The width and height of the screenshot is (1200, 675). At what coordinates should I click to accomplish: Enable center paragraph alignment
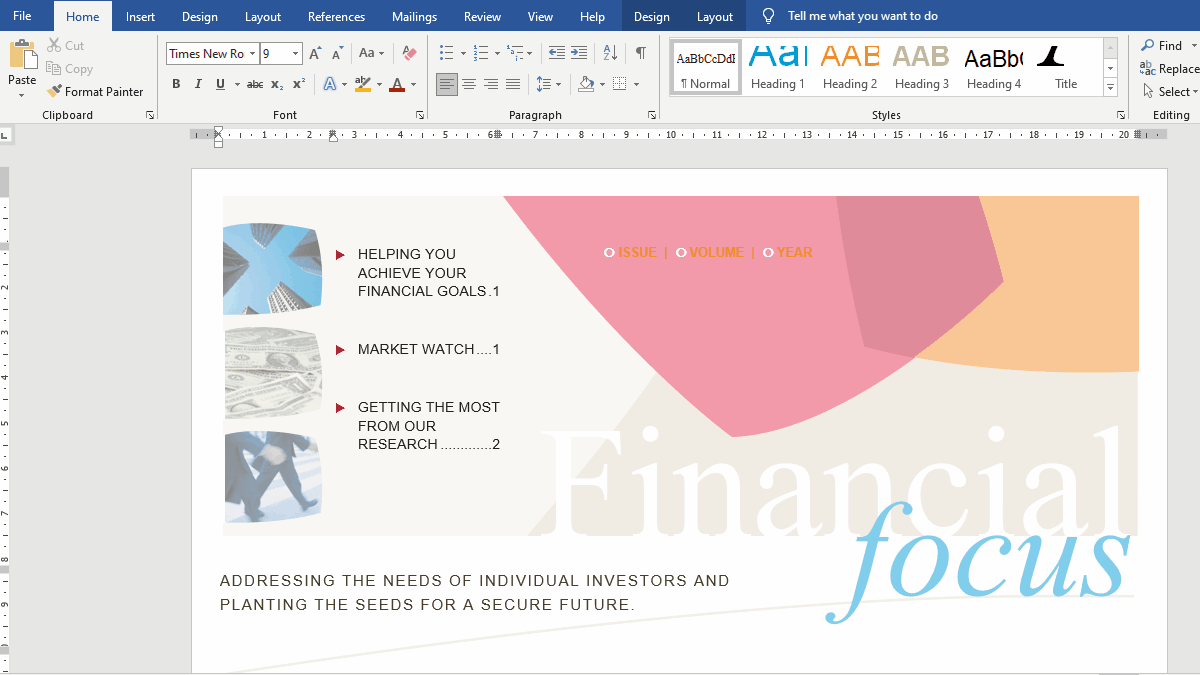[x=469, y=84]
